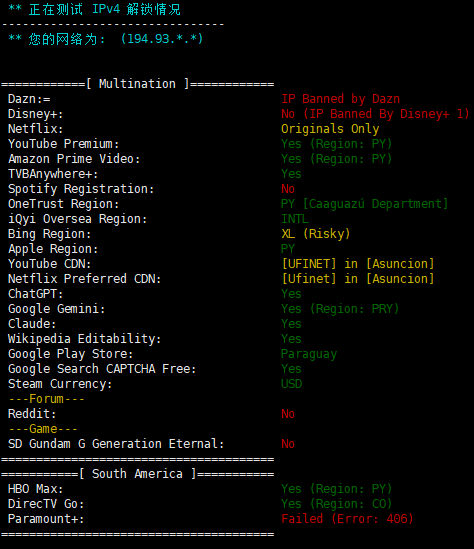The height and width of the screenshot is (549, 474).
Task: Click the Multination section header
Action: [x=137, y=84]
